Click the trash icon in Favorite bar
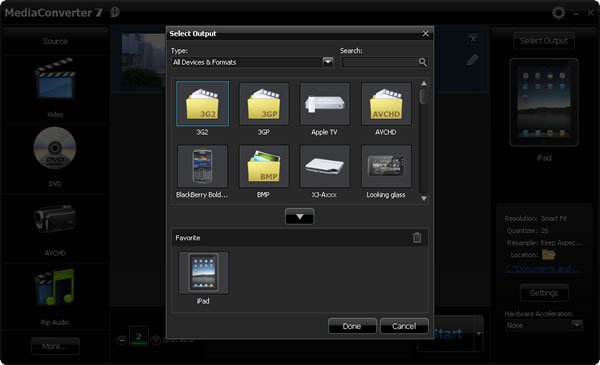This screenshot has width=600, height=365. pyautogui.click(x=417, y=238)
